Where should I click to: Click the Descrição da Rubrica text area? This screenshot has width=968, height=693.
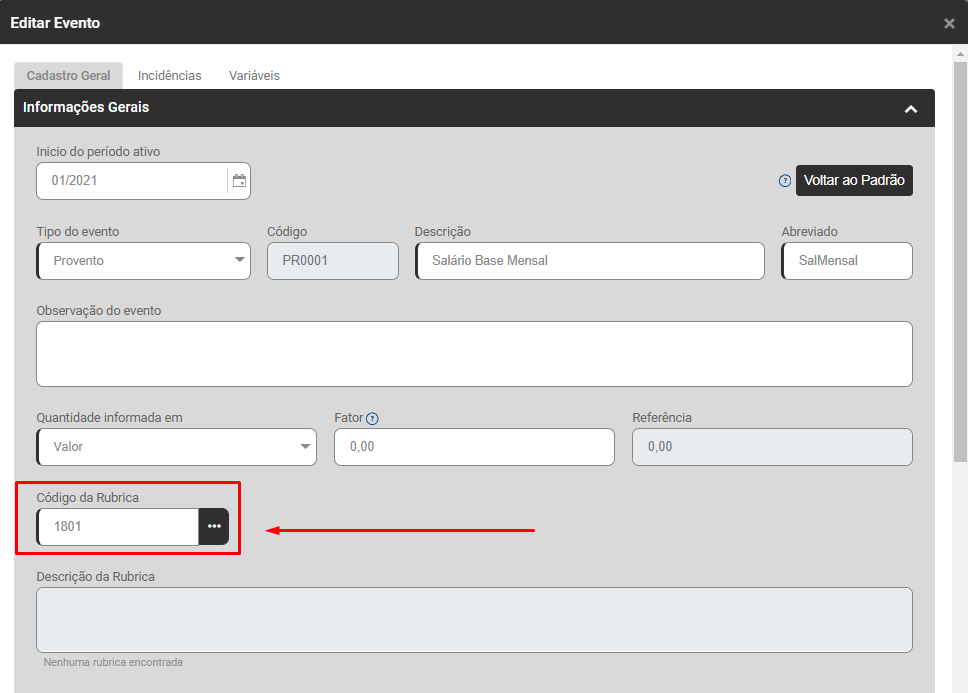[474, 620]
